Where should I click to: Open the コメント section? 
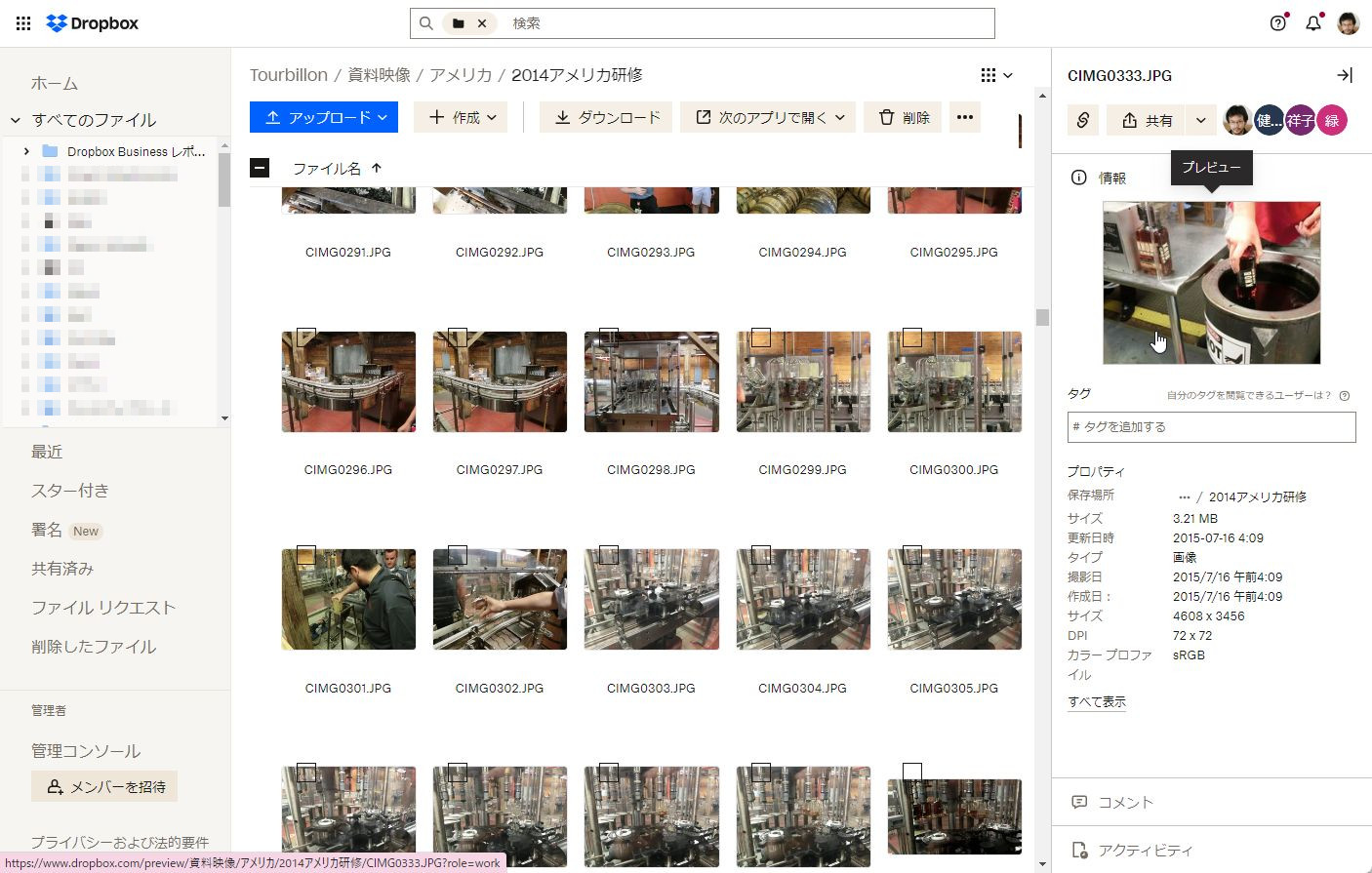(1212, 802)
